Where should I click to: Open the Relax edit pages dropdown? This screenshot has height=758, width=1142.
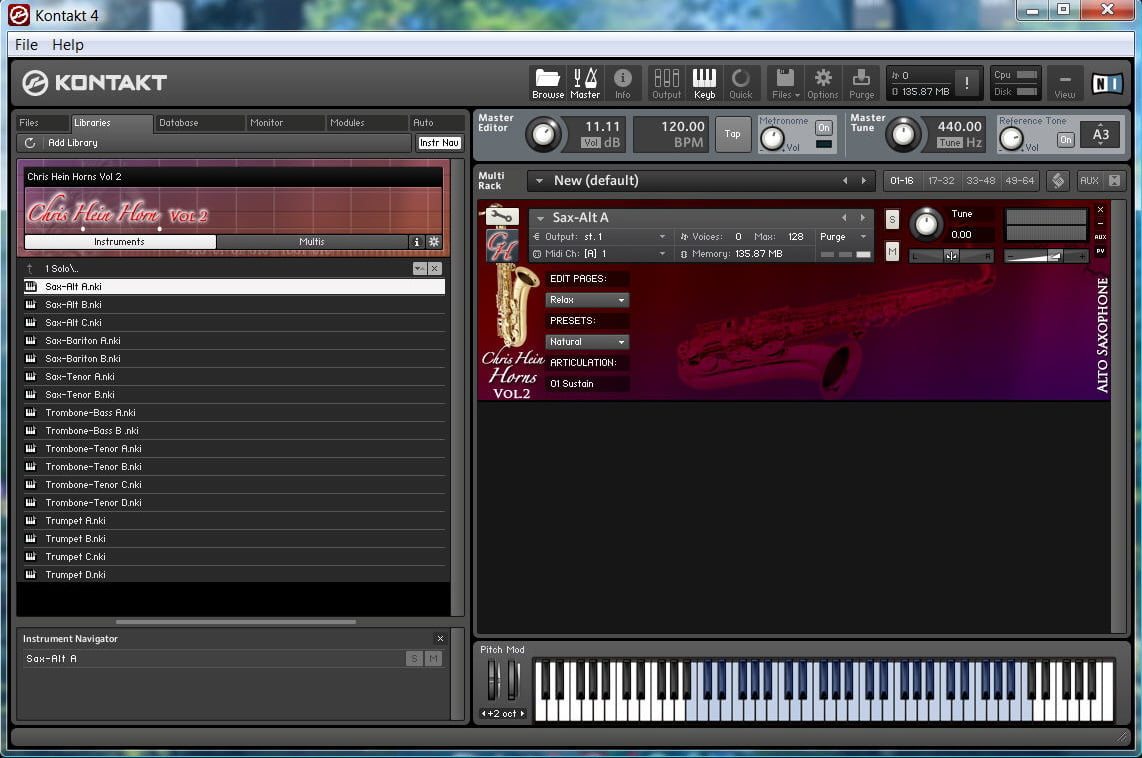pyautogui.click(x=587, y=300)
